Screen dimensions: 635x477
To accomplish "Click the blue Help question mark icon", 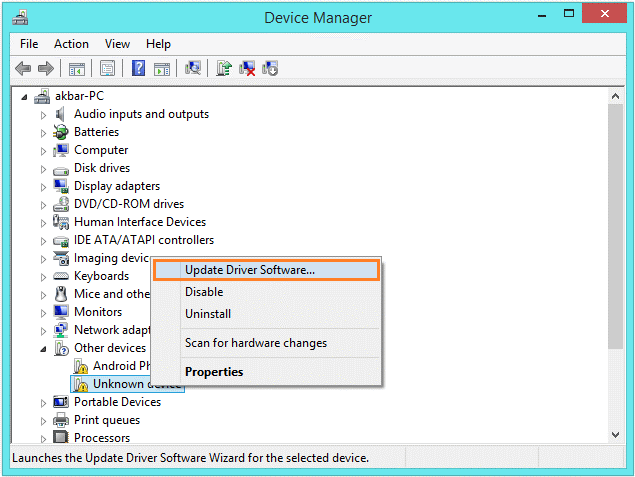I will click(139, 68).
